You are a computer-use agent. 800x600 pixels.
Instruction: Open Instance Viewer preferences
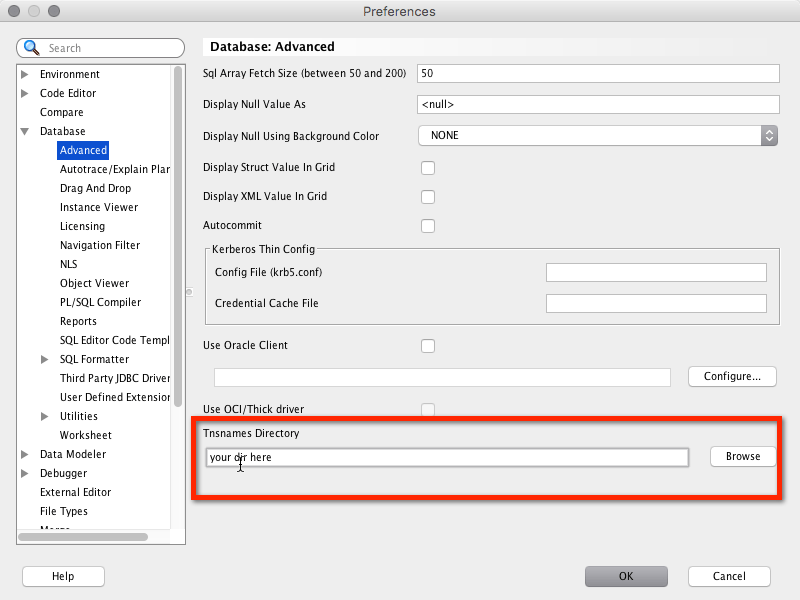[x=99, y=207]
